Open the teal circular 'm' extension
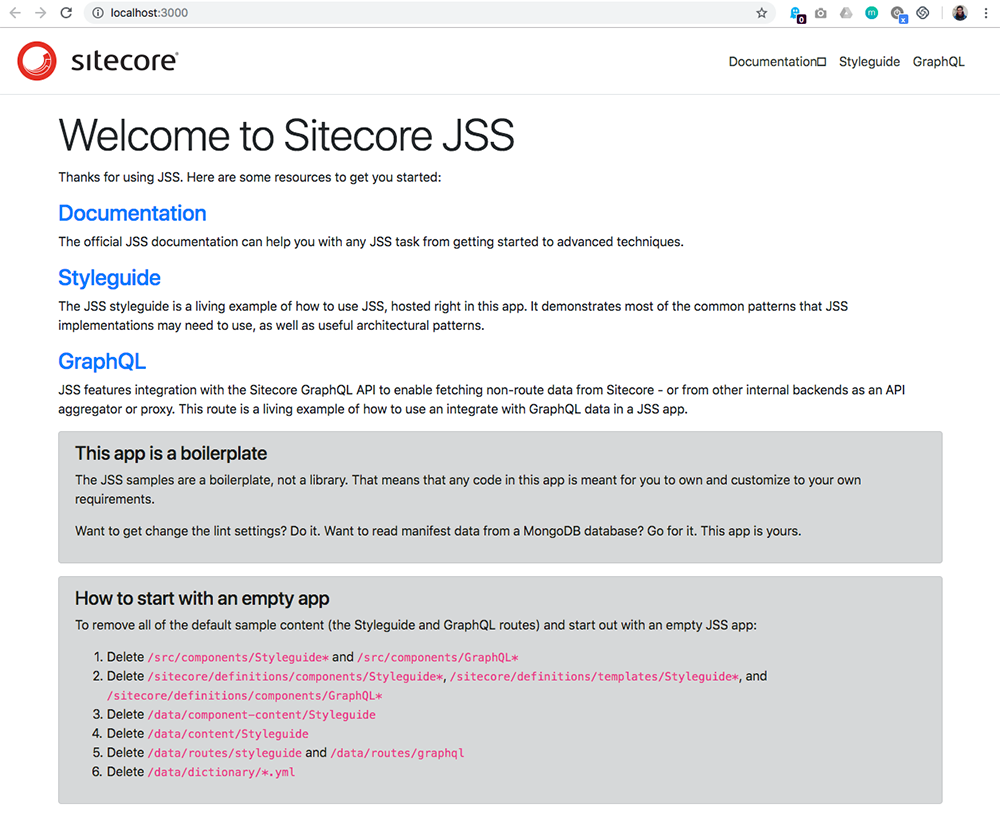The image size is (1000, 831). pos(871,13)
